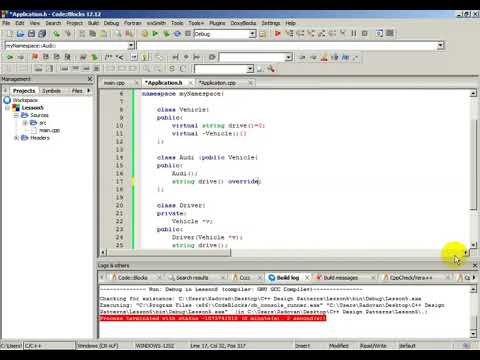Image resolution: width=480 pixels, height=360 pixels.
Task: Rebuild the project
Action: click(x=177, y=34)
